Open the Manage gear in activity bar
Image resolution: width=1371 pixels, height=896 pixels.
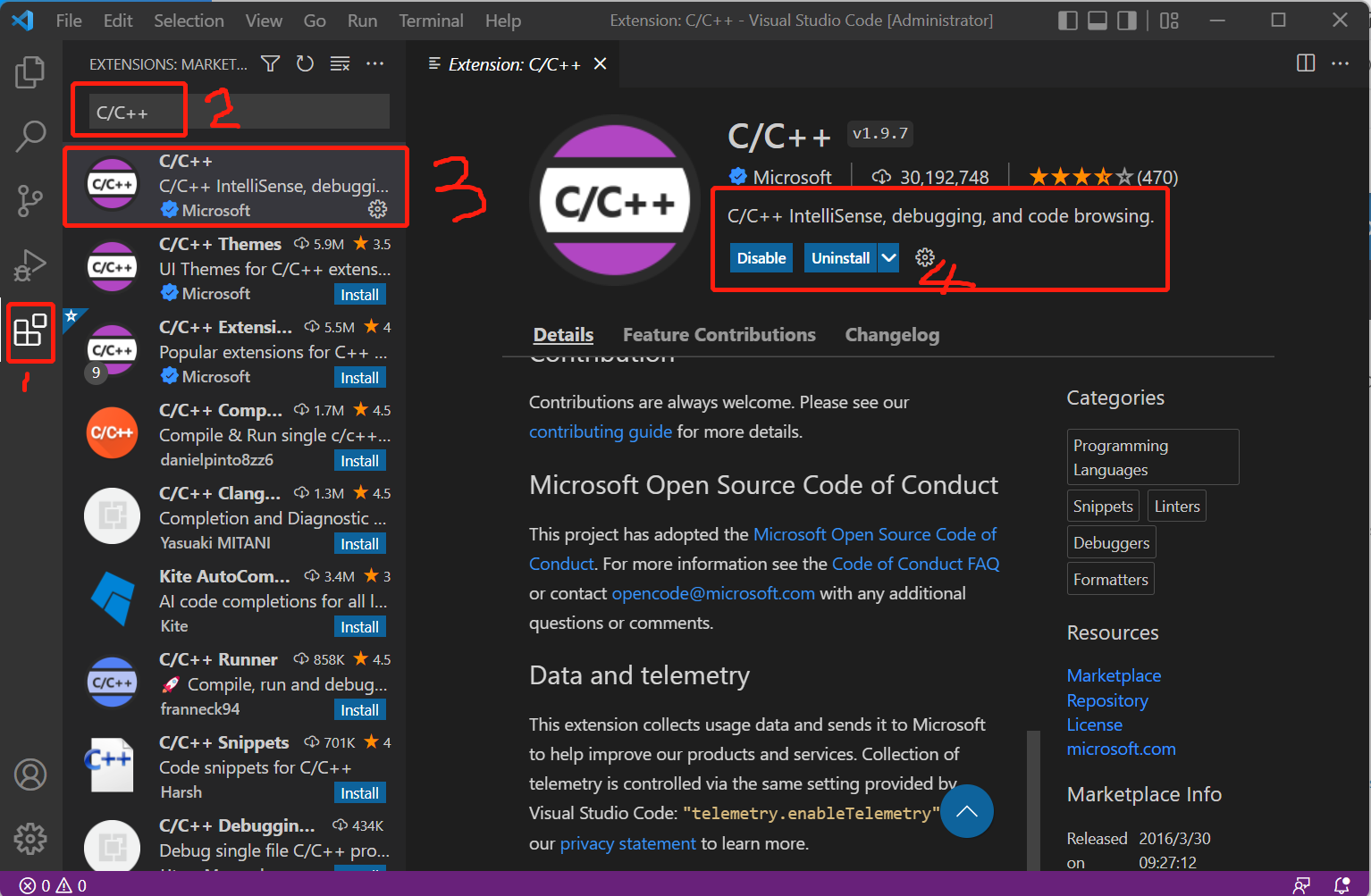[30, 839]
